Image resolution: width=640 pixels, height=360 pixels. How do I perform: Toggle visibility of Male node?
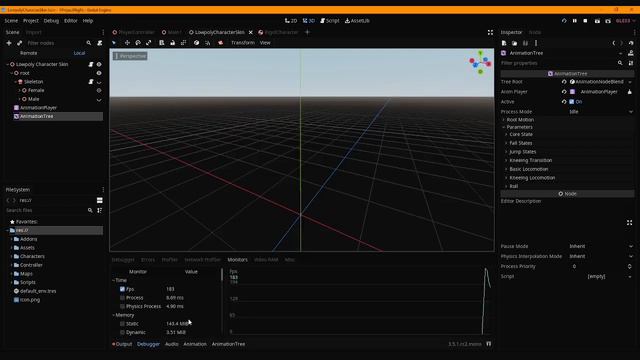coord(99,99)
